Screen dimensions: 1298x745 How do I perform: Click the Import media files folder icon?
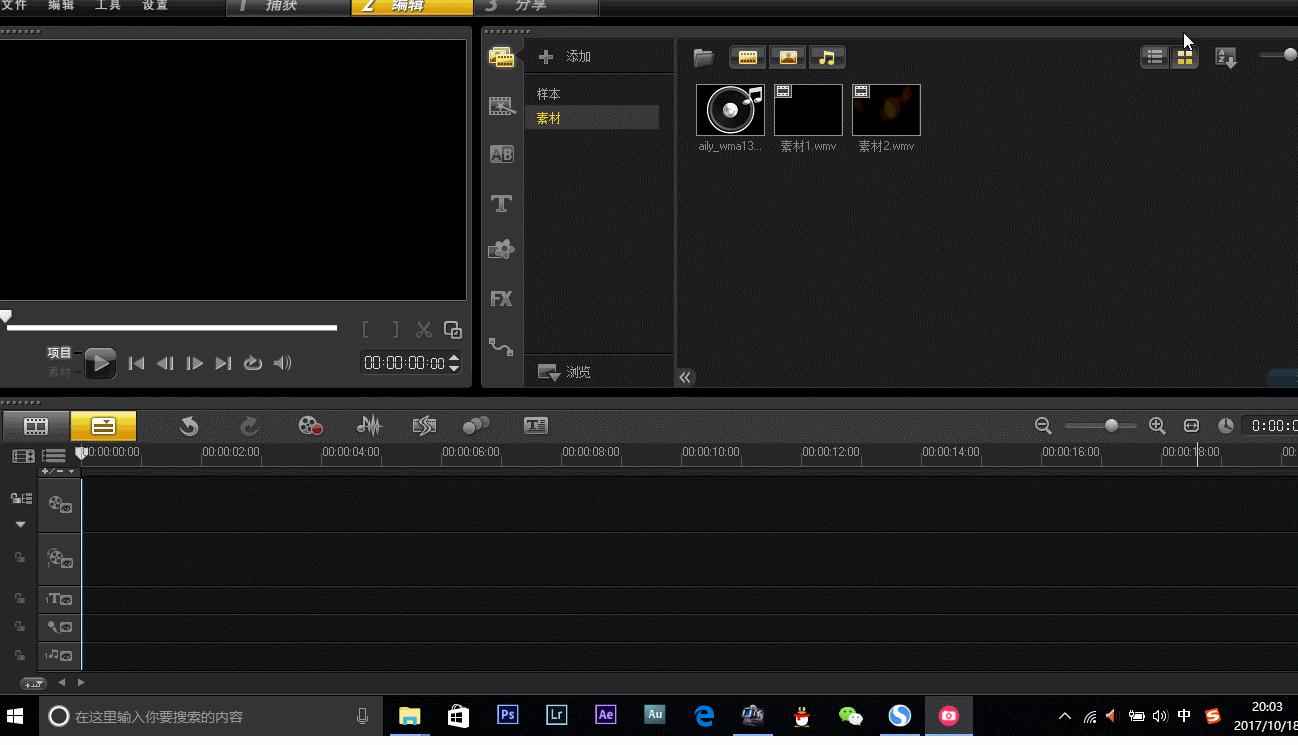tap(704, 58)
